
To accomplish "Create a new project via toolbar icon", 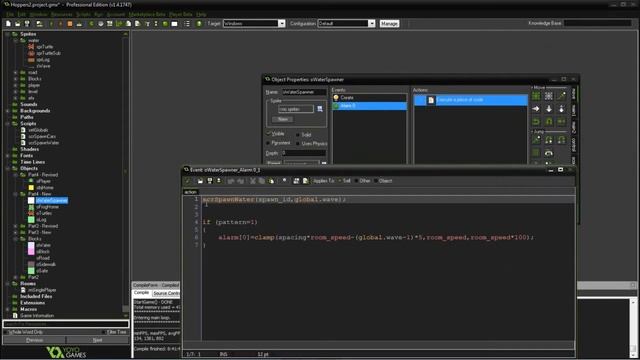I will tap(8, 24).
